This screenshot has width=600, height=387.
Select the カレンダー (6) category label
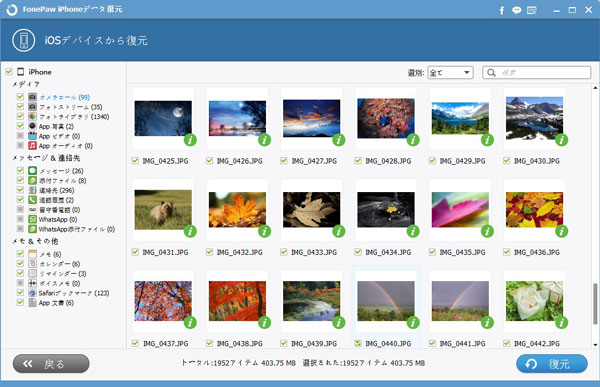click(x=59, y=264)
